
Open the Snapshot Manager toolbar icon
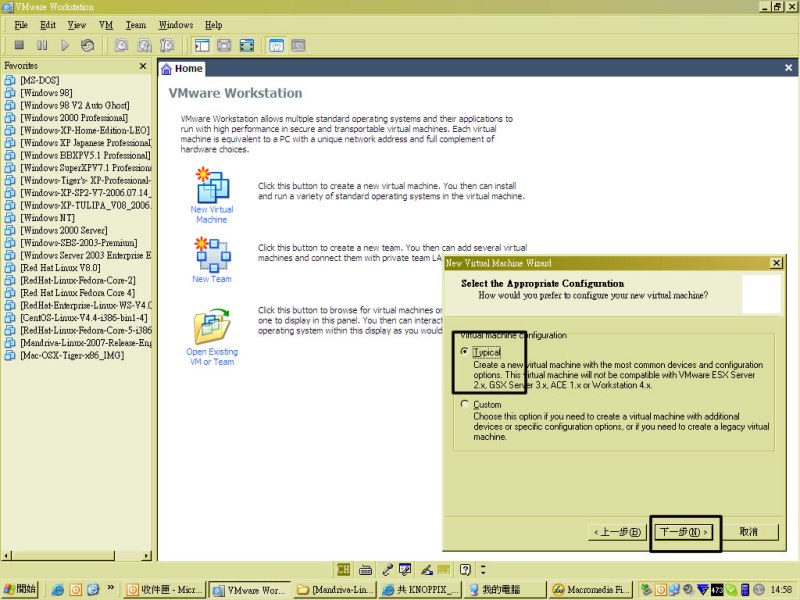(x=167, y=45)
